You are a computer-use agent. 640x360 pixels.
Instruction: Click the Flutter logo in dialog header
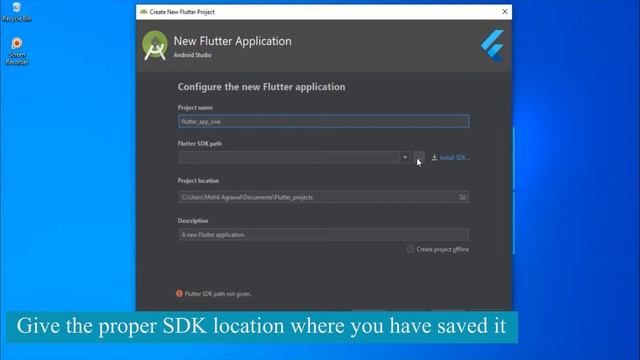click(x=493, y=45)
